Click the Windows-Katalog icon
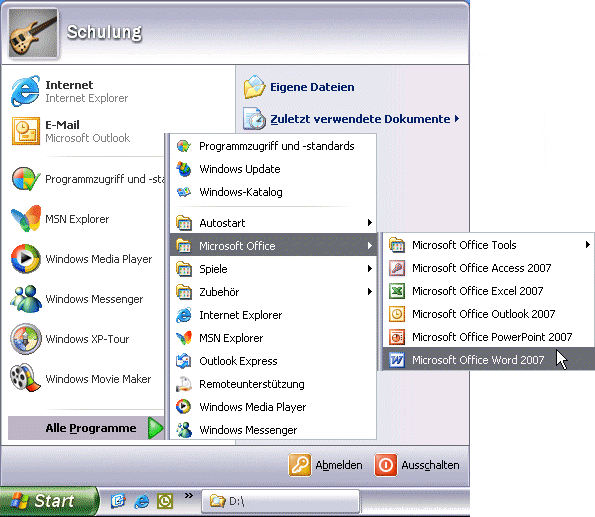Image resolution: width=595 pixels, height=517 pixels. tap(184, 192)
